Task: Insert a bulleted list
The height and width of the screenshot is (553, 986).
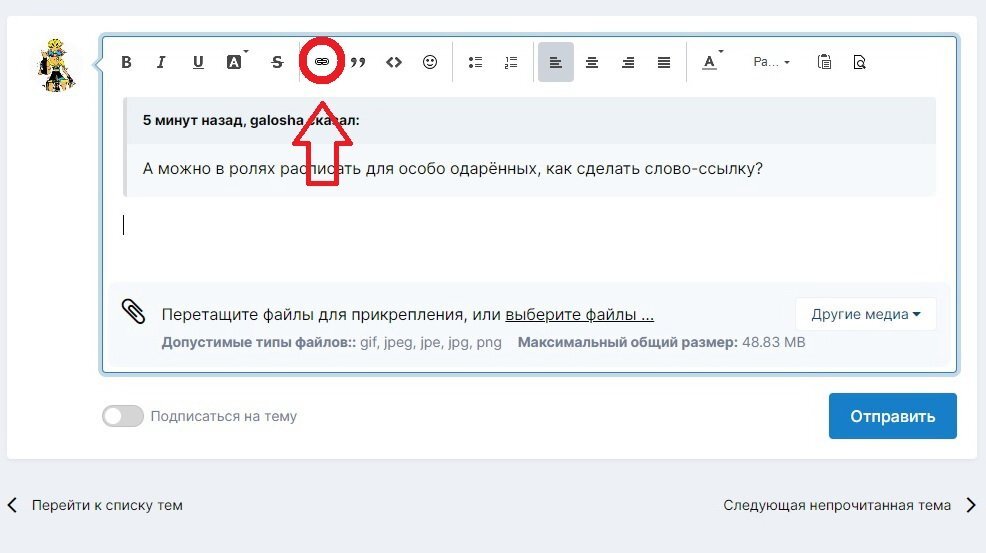Action: point(476,62)
